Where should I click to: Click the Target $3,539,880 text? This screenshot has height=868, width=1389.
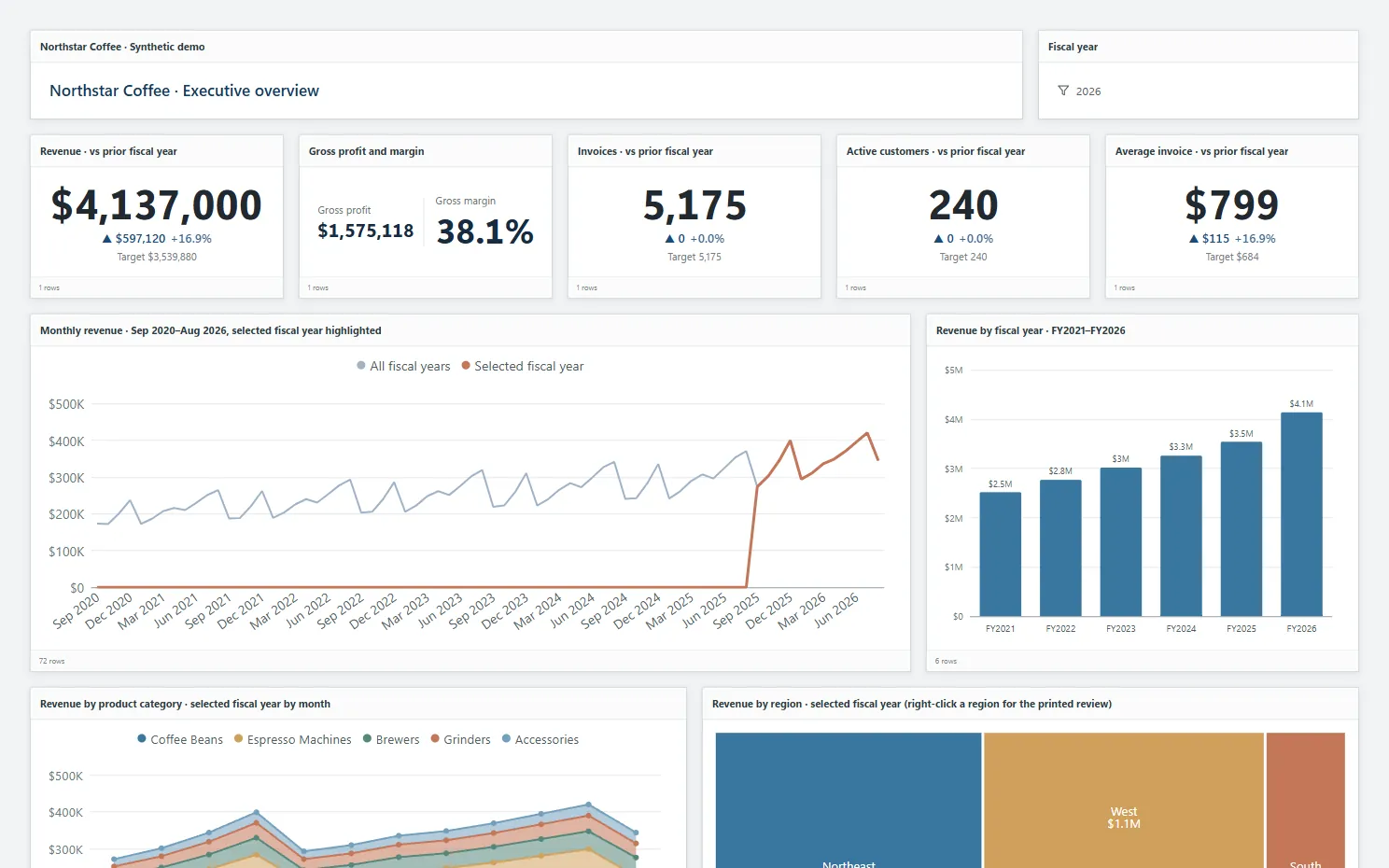(157, 257)
